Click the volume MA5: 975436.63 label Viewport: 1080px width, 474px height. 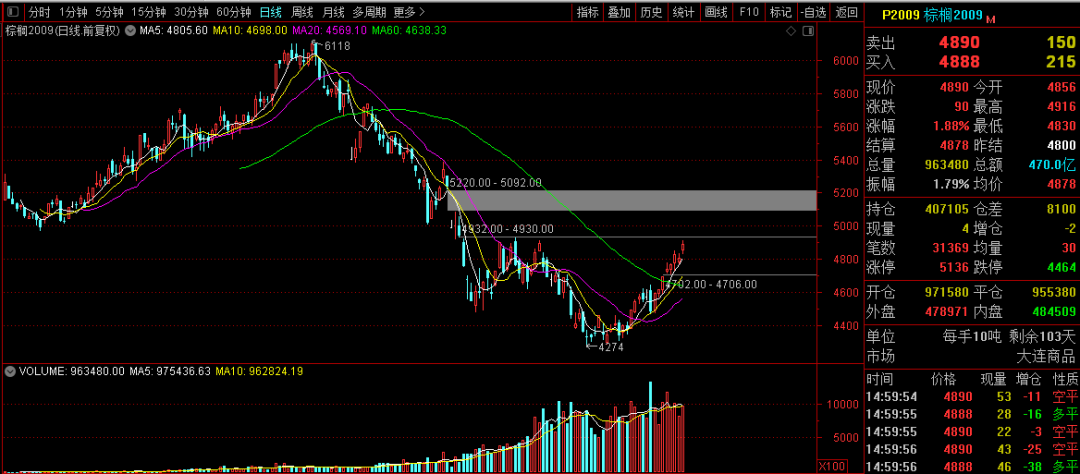tap(171, 371)
